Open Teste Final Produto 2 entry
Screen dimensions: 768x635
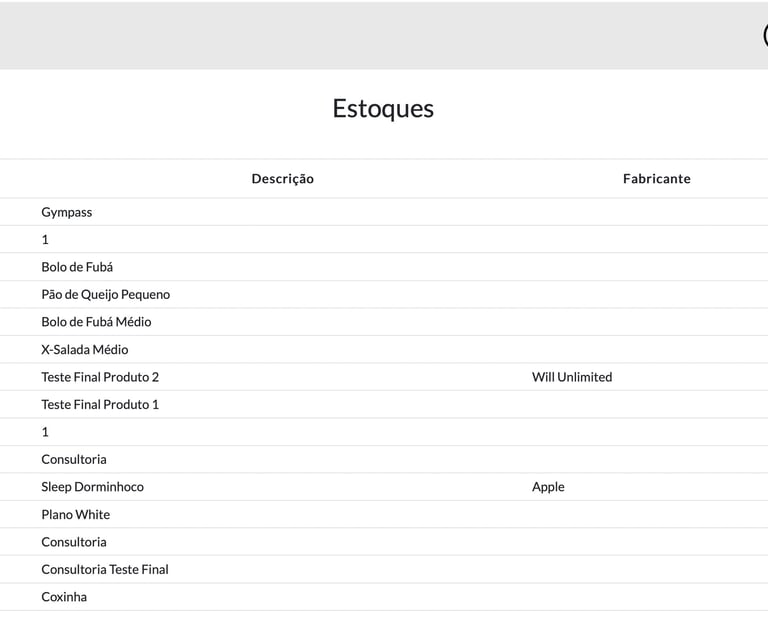point(100,377)
